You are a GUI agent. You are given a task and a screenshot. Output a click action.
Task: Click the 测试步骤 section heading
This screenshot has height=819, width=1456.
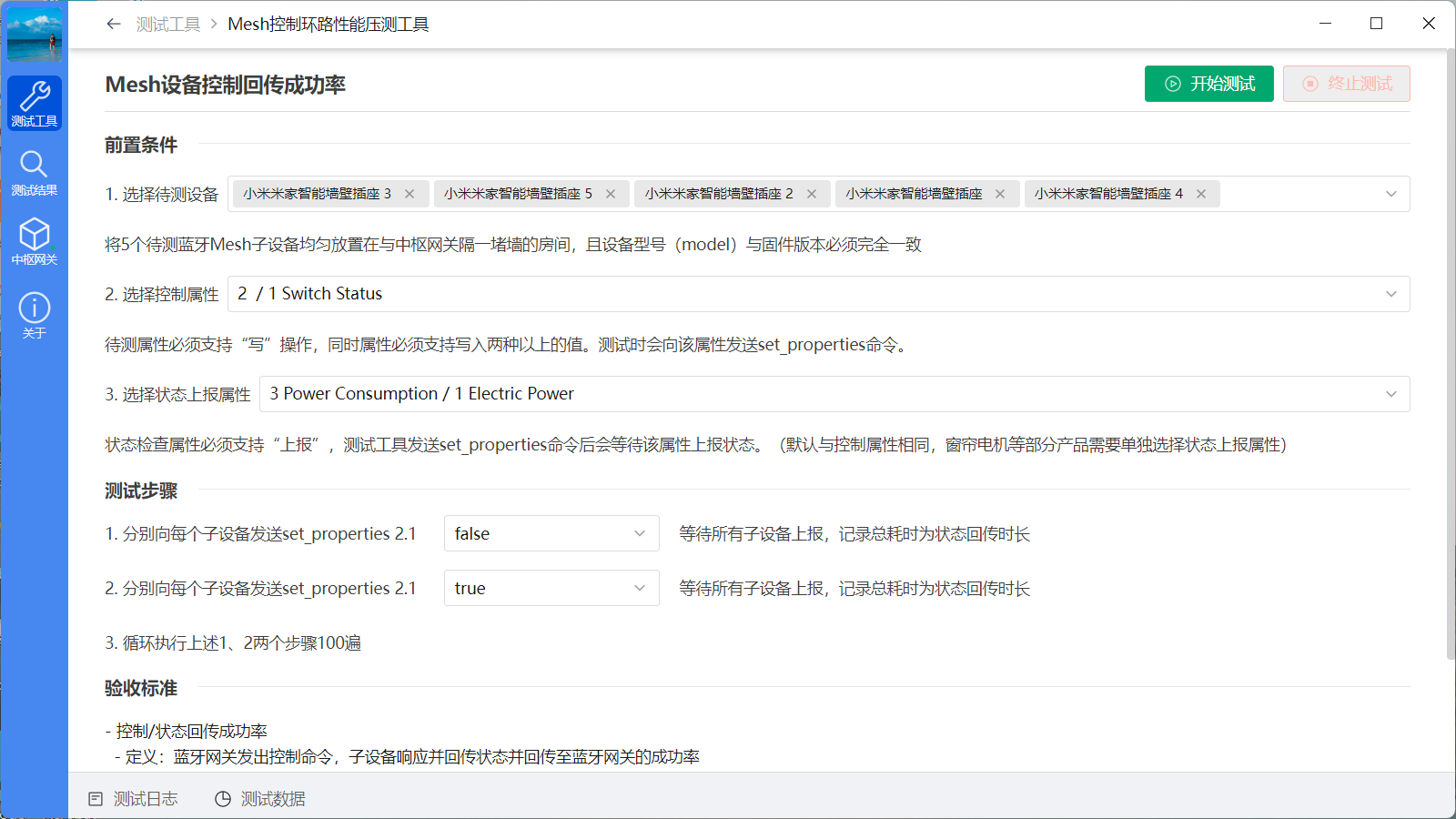click(x=141, y=490)
